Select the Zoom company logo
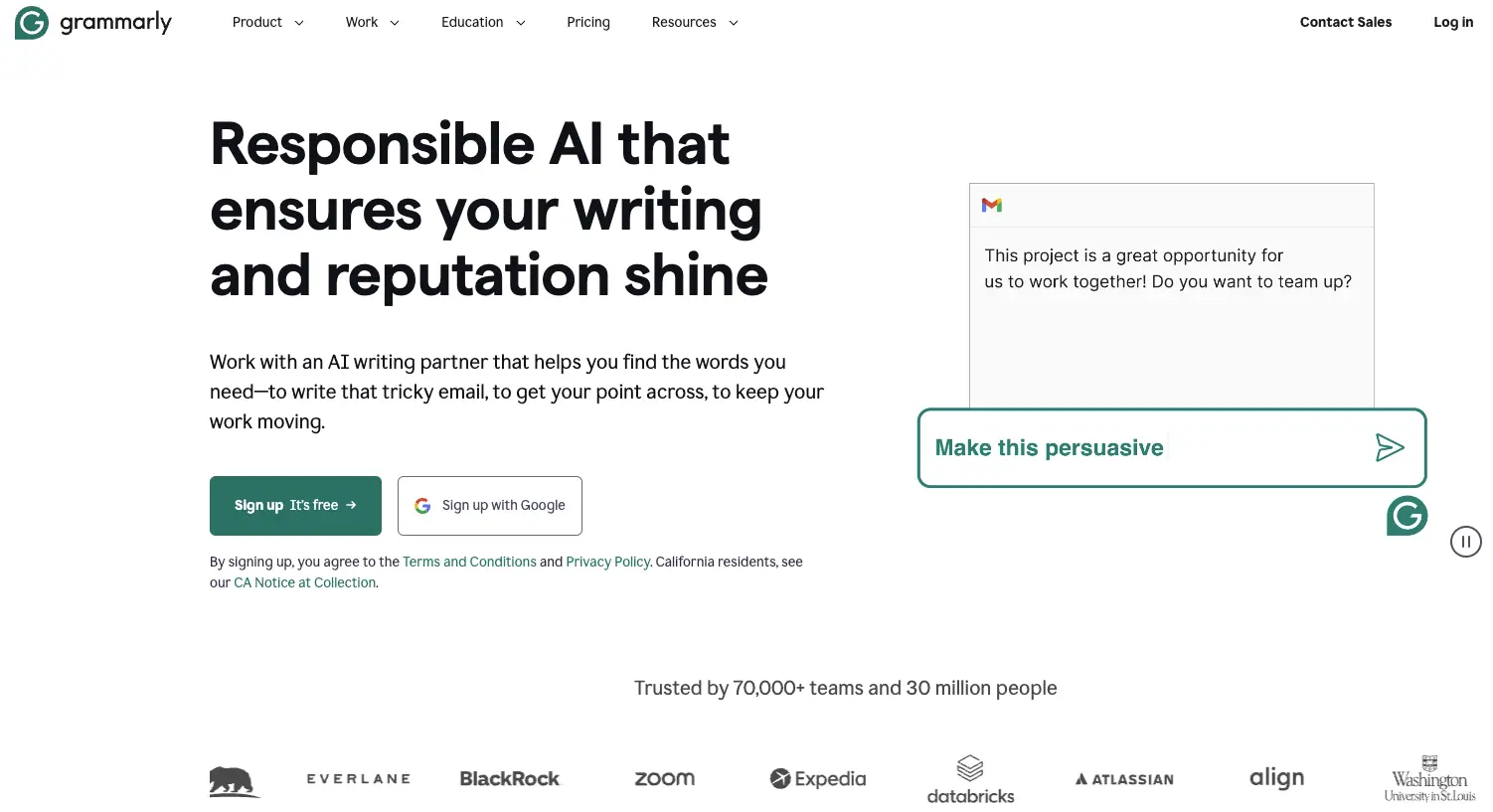 (663, 778)
